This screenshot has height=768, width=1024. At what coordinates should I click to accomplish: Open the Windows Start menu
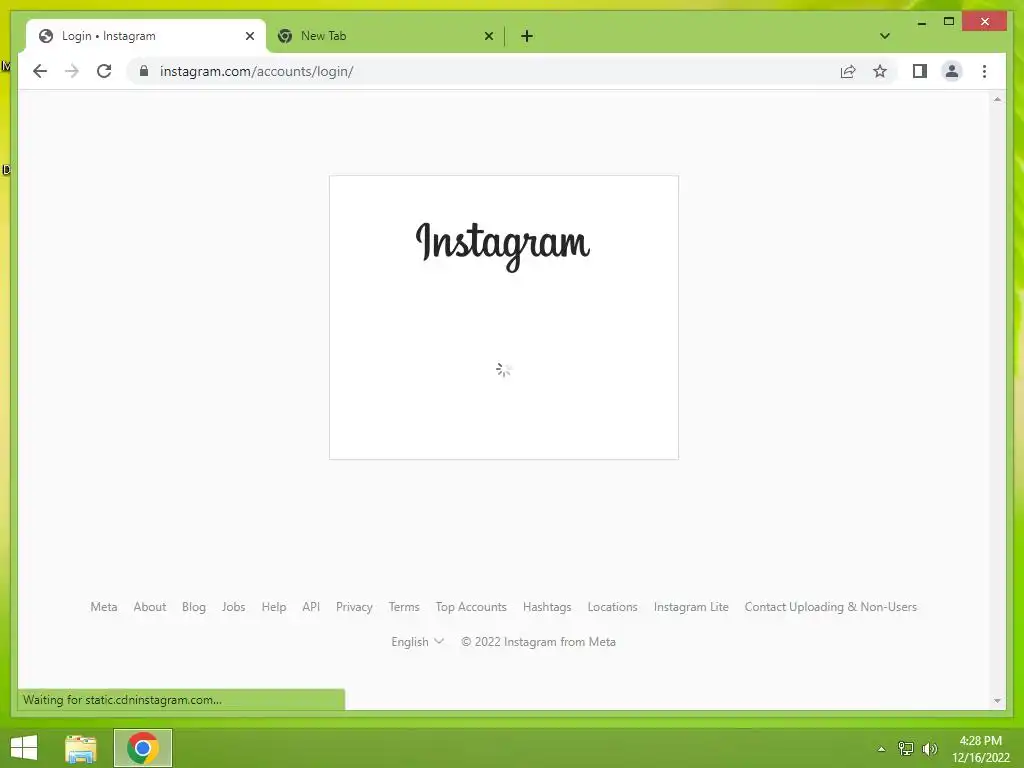coord(24,748)
